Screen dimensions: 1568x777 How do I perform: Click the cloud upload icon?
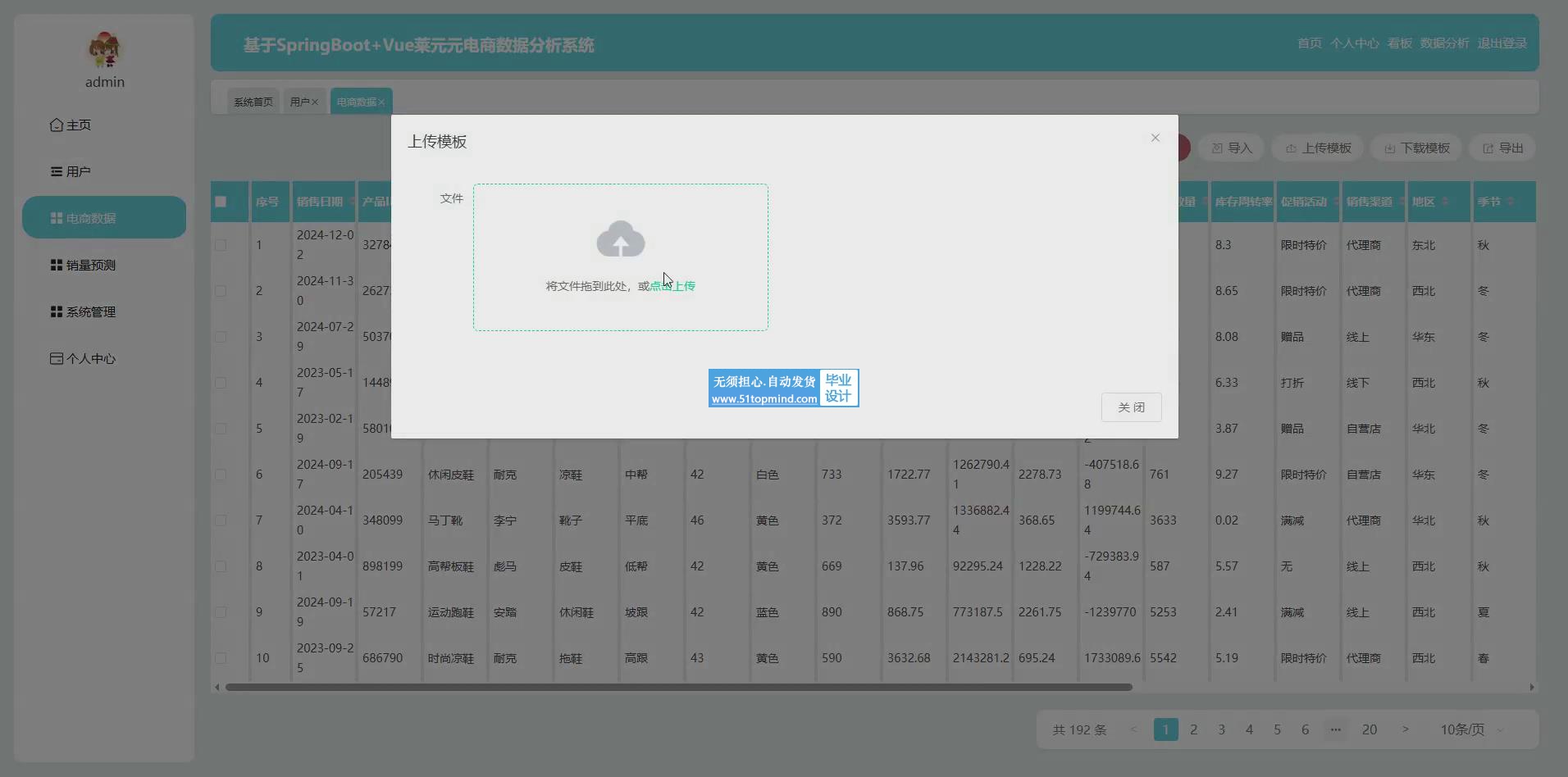click(x=621, y=239)
